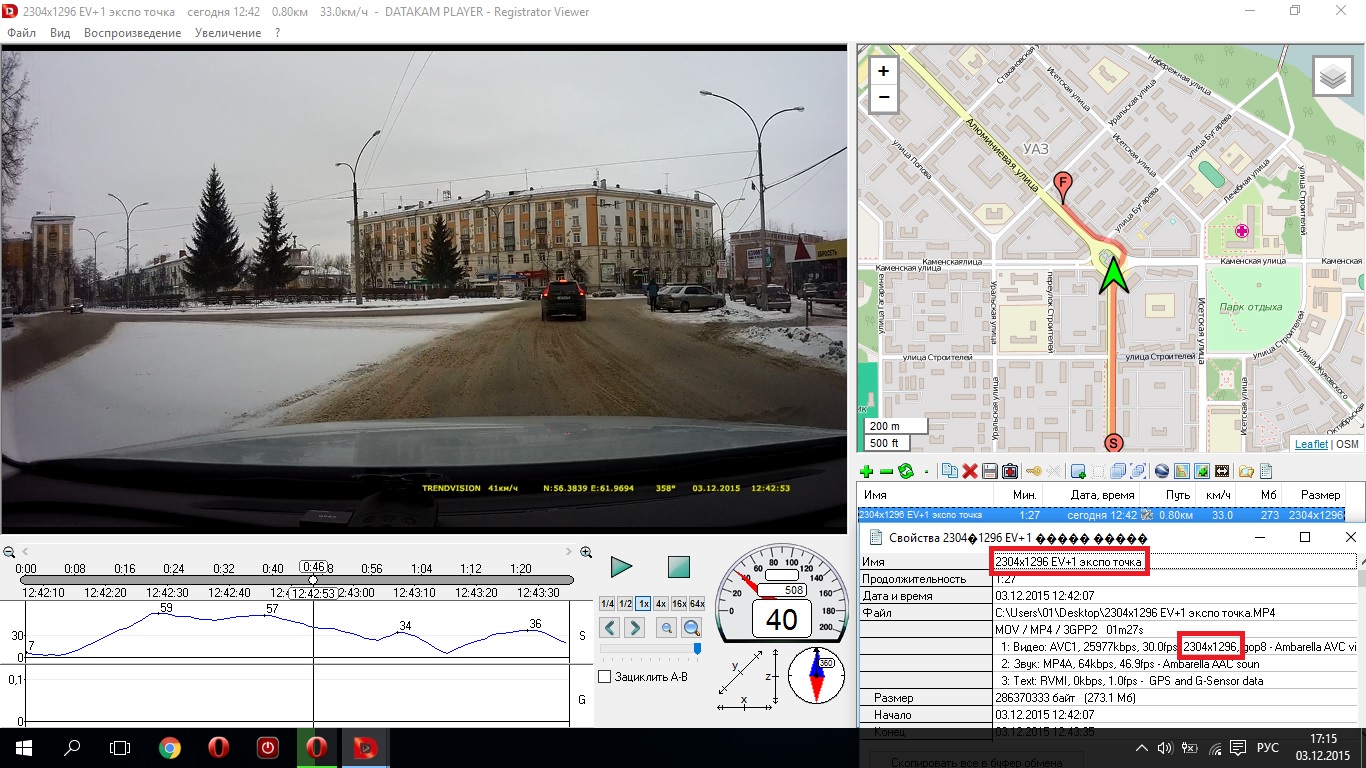Select the 4x playback speed button
1366x768 pixels.
point(661,604)
